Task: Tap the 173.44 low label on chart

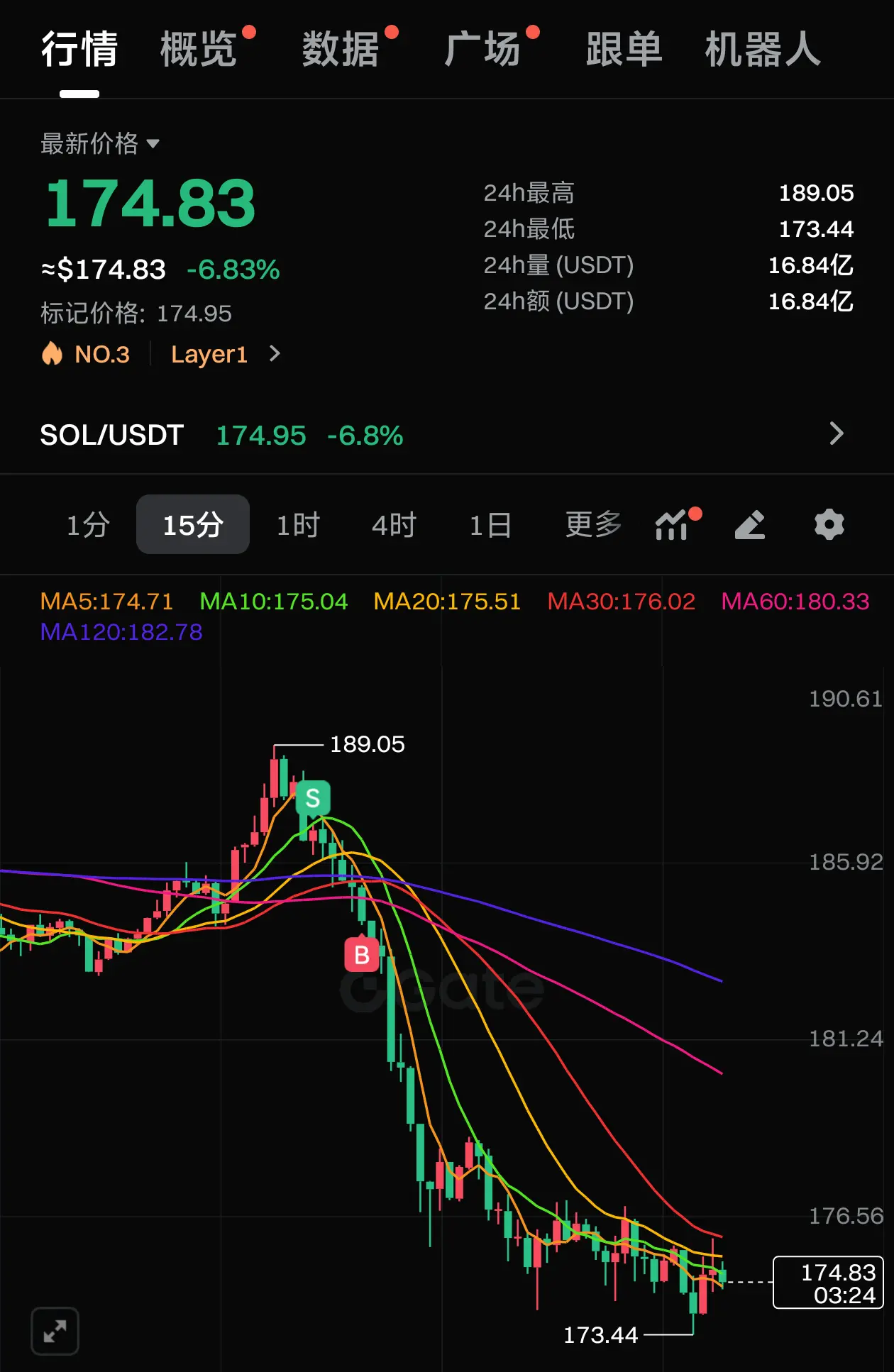Action: click(601, 1335)
